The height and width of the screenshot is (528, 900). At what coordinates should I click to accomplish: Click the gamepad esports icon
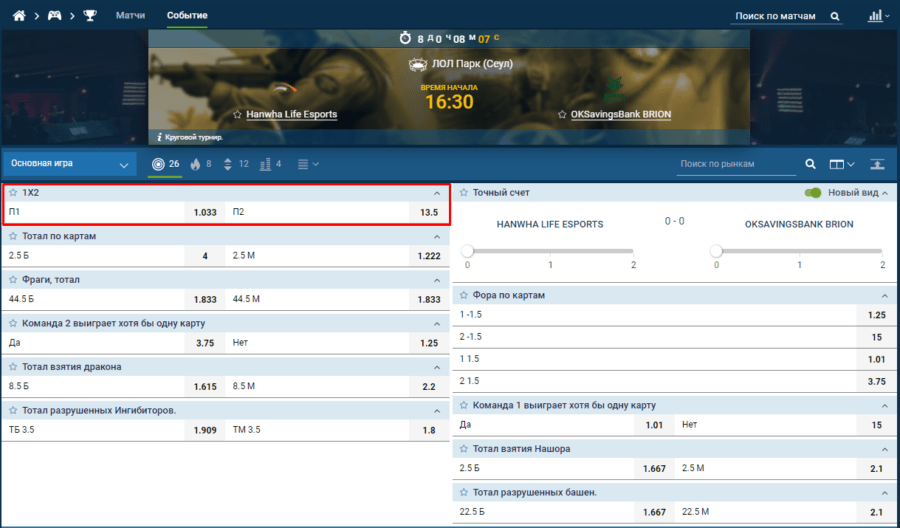click(55, 16)
